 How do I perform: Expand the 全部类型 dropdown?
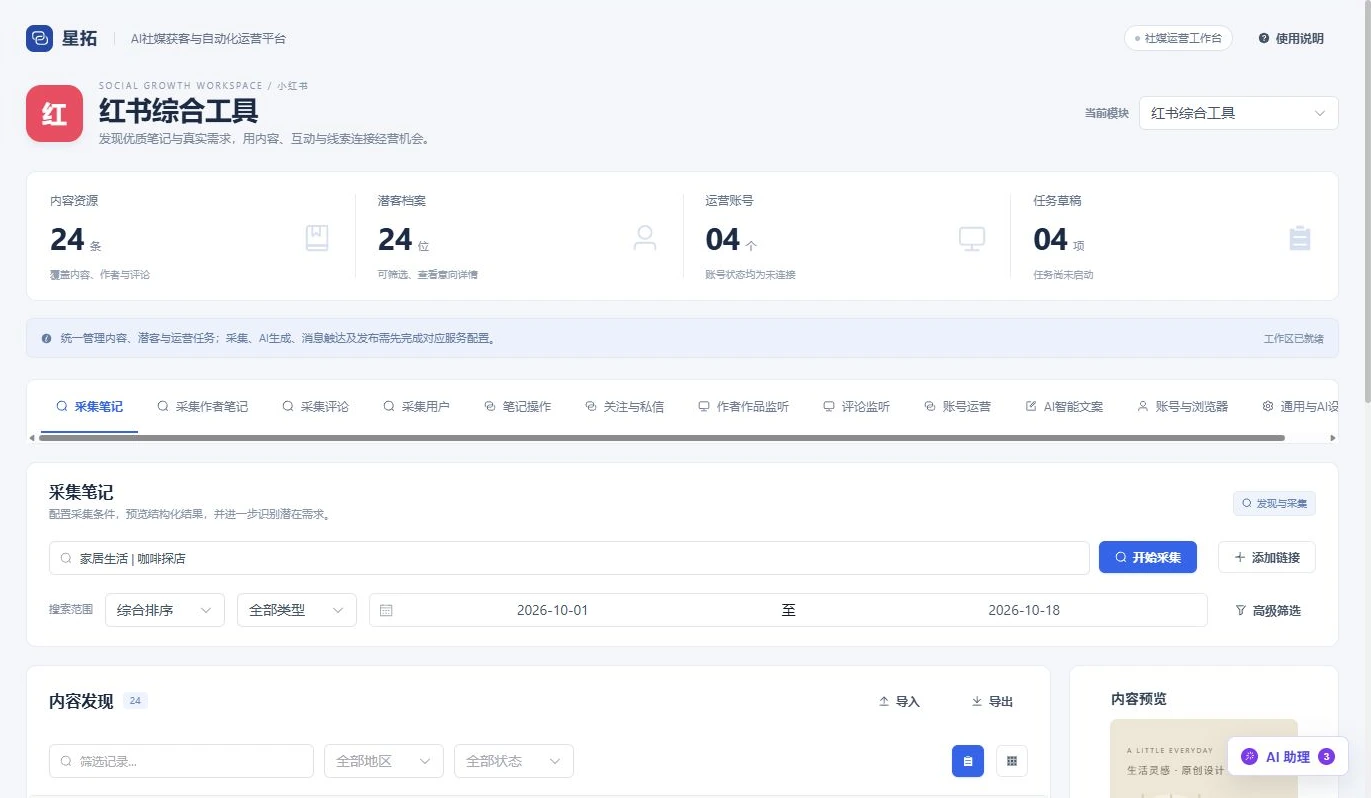297,610
